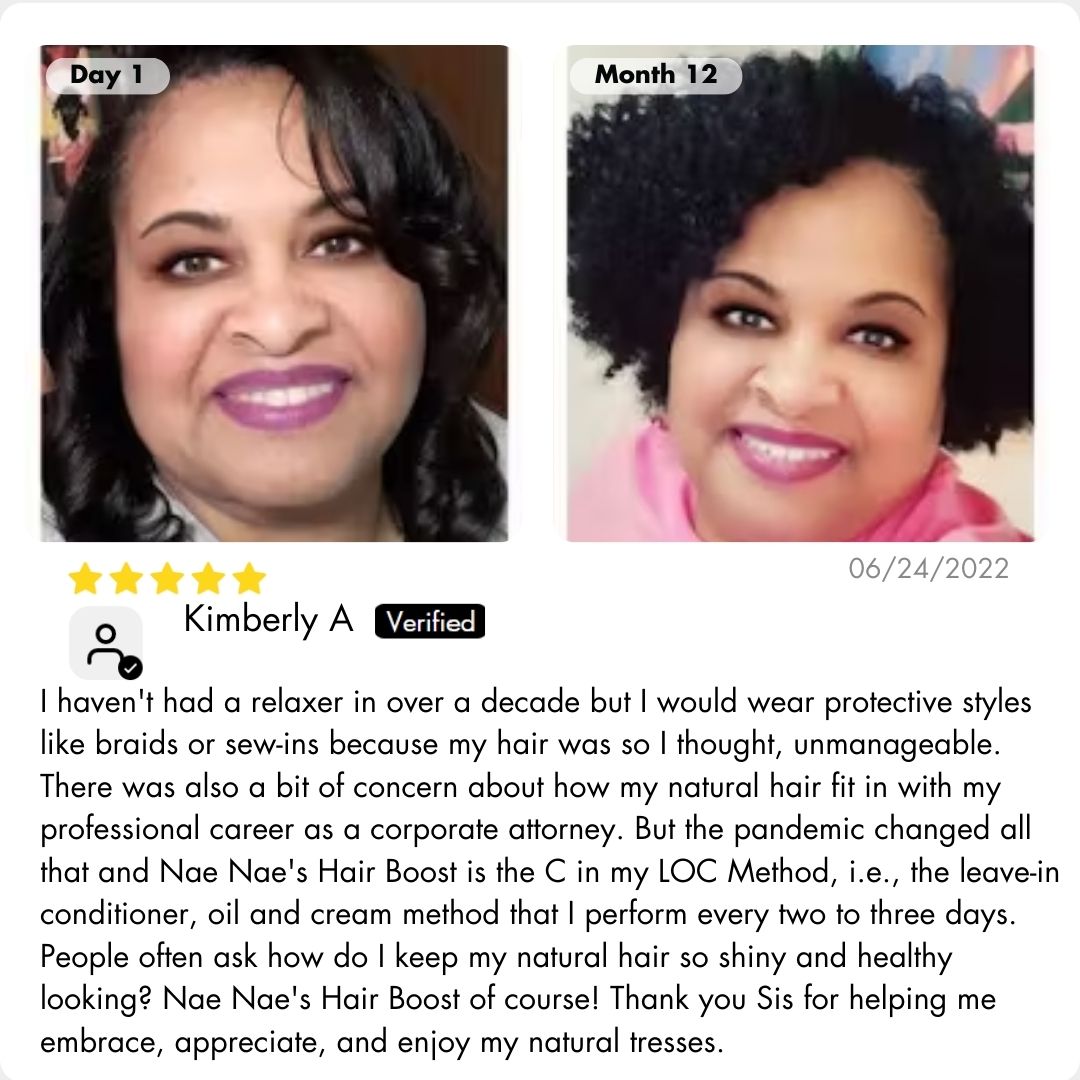Viewport: 1080px width, 1080px height.
Task: Click the verified user avatar icon
Action: (105, 643)
